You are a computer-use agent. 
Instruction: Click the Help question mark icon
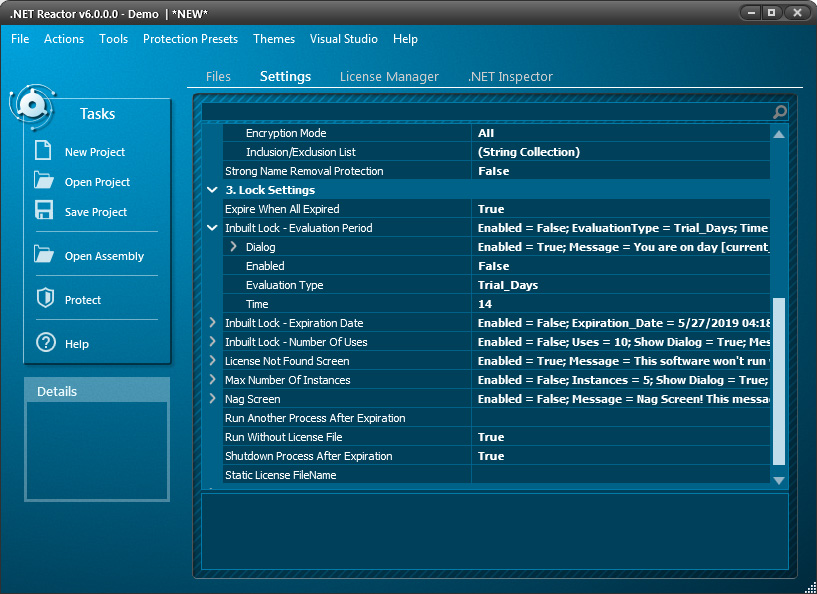[x=44, y=343]
